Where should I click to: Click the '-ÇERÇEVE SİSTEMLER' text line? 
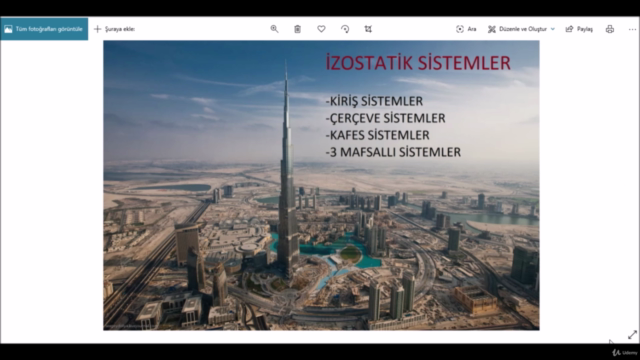[x=385, y=118]
